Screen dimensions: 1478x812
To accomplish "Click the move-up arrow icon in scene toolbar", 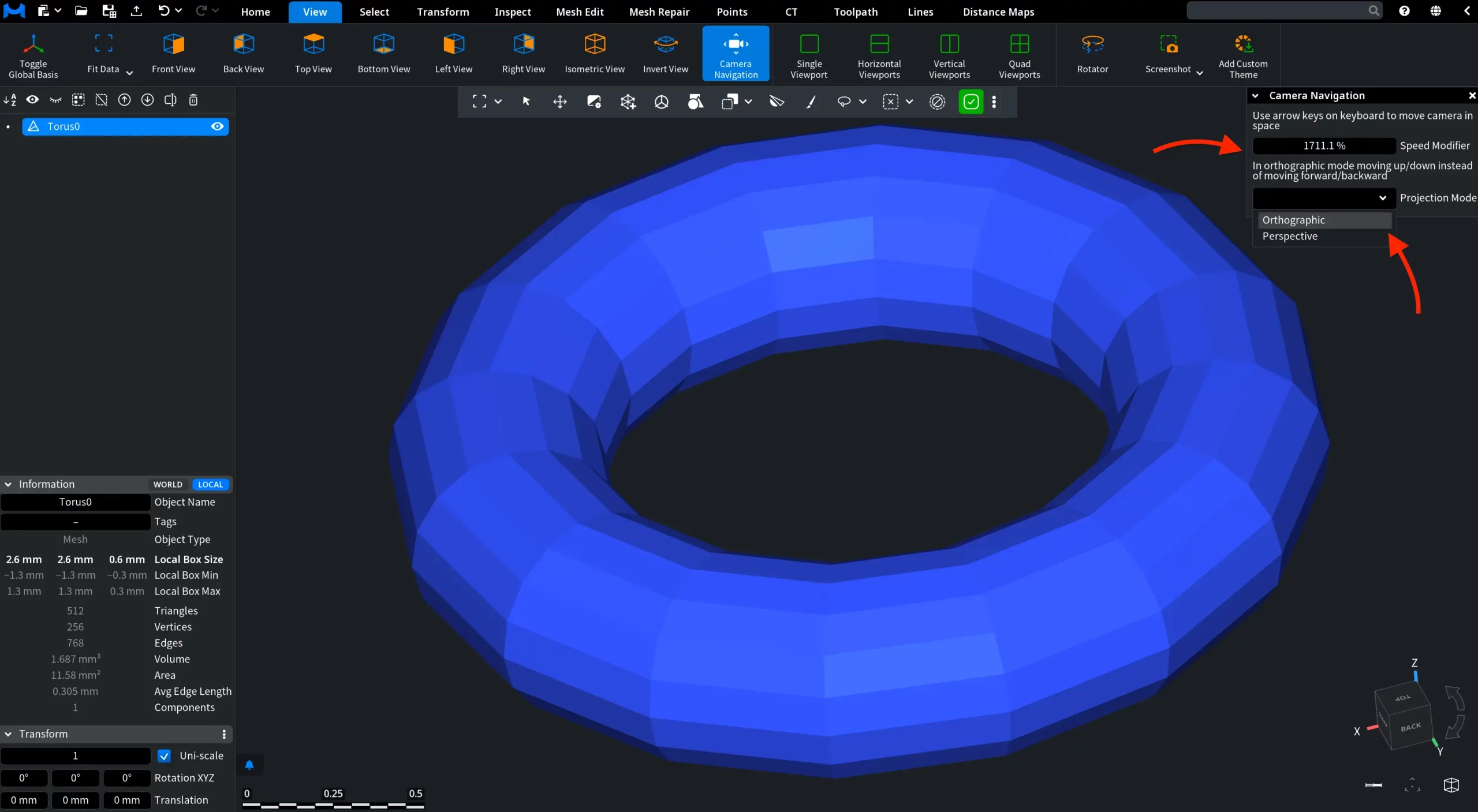I will pyautogui.click(x=124, y=100).
